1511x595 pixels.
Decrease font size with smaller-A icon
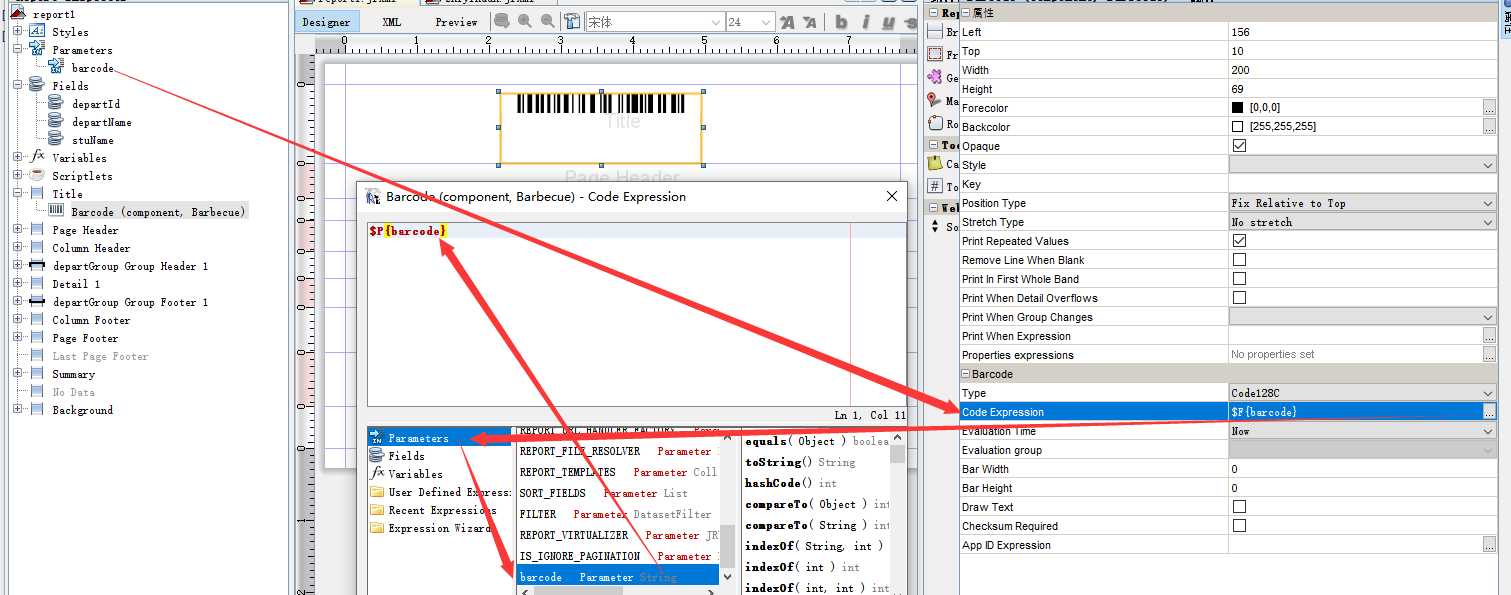[x=809, y=22]
